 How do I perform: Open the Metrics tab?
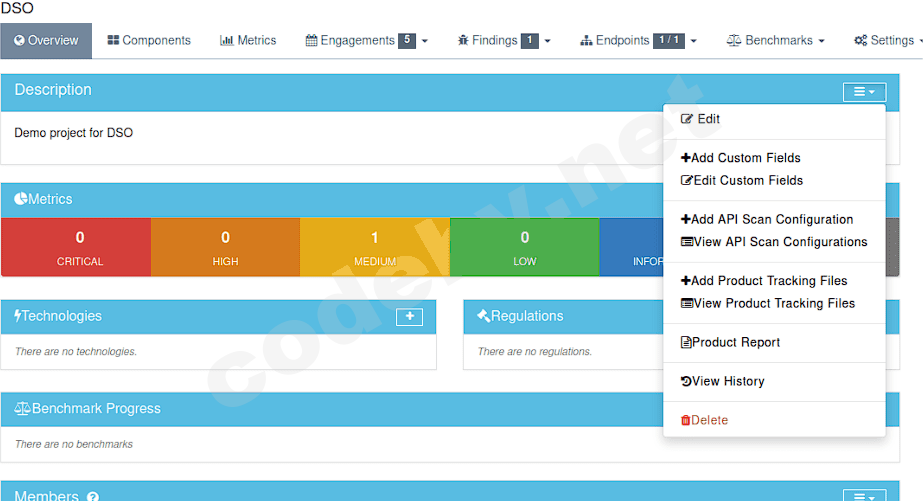click(248, 41)
